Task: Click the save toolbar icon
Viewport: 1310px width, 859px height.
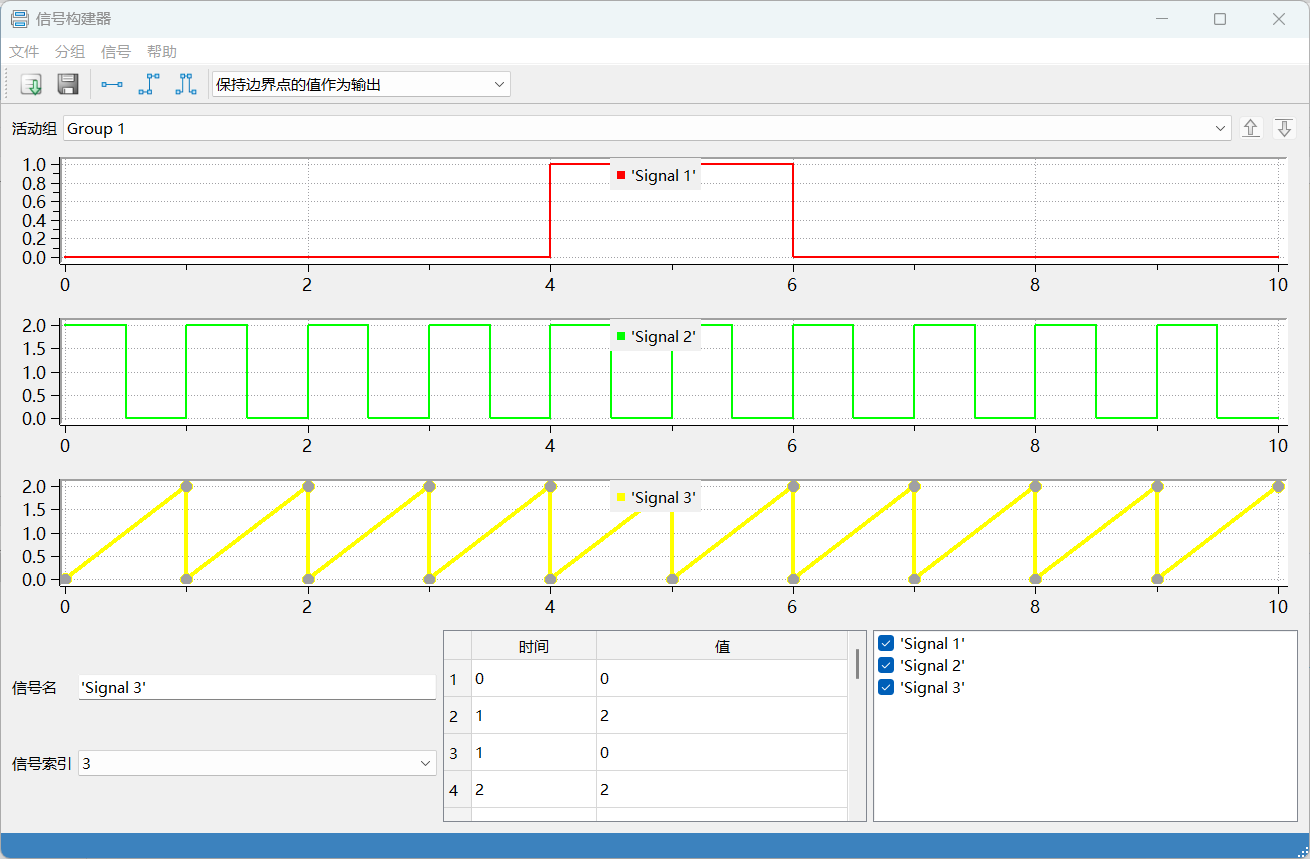Action: (68, 84)
